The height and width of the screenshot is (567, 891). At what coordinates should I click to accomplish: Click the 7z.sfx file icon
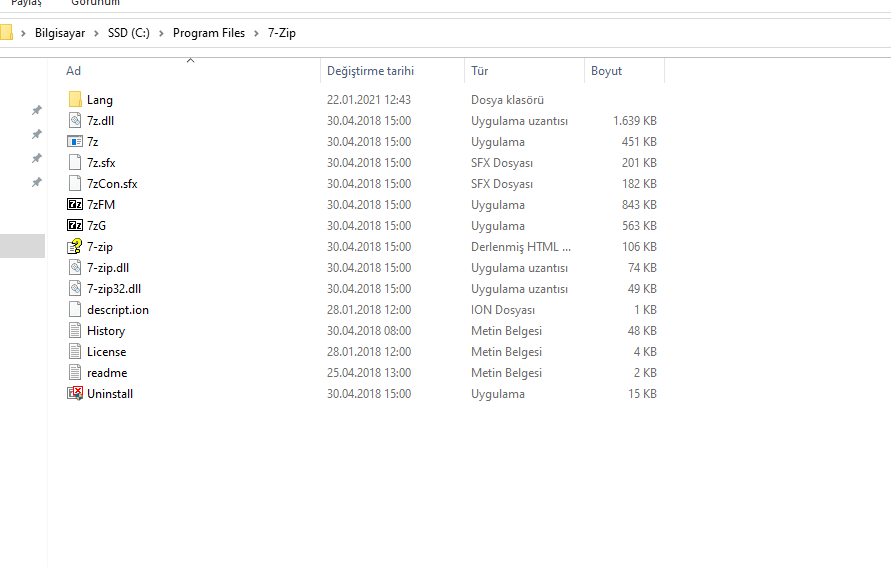pyautogui.click(x=75, y=162)
